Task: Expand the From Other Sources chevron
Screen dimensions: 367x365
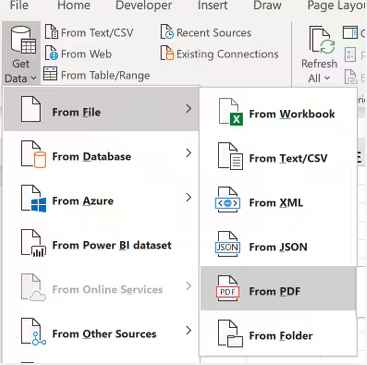Action: point(189,330)
